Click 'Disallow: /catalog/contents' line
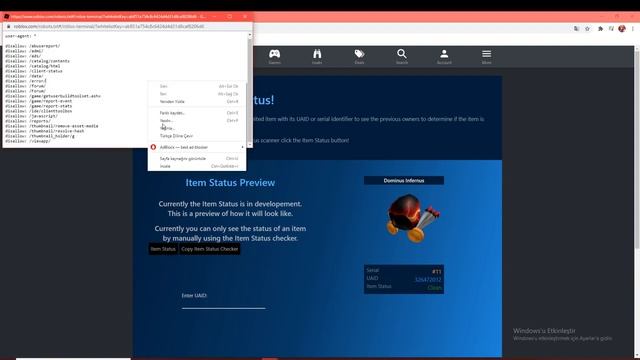The height and width of the screenshot is (360, 640). [37, 61]
